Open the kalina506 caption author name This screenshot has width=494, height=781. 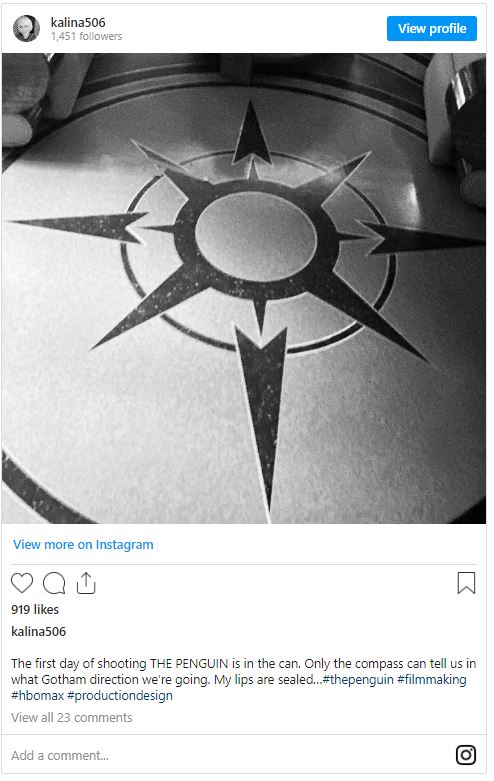[x=38, y=631]
